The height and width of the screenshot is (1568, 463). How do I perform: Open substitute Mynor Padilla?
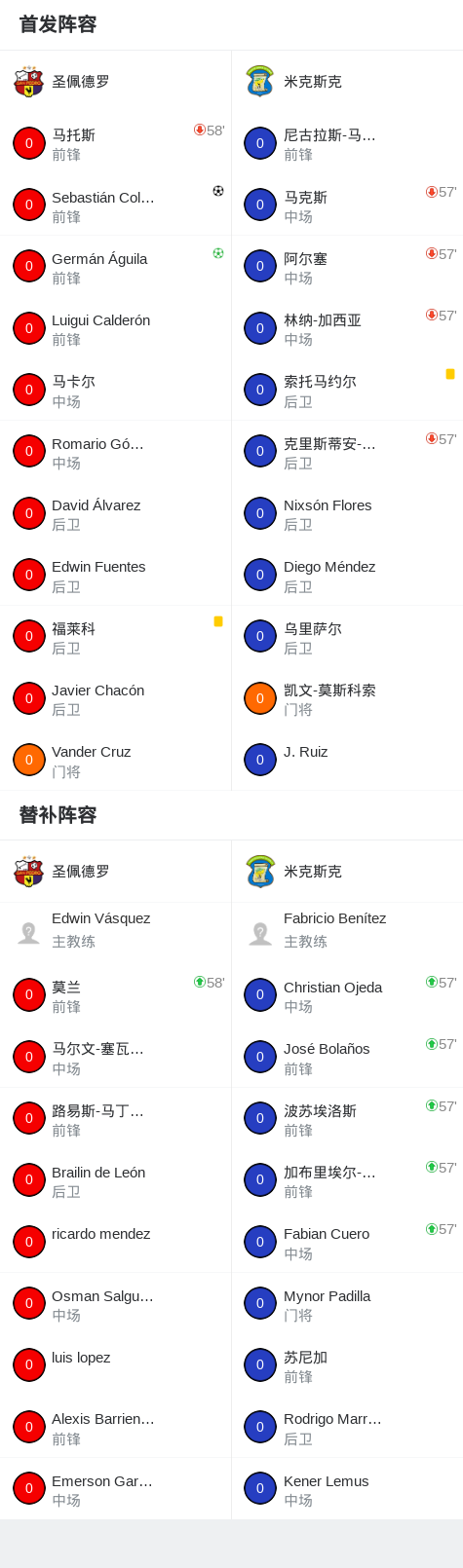pos(347,1303)
